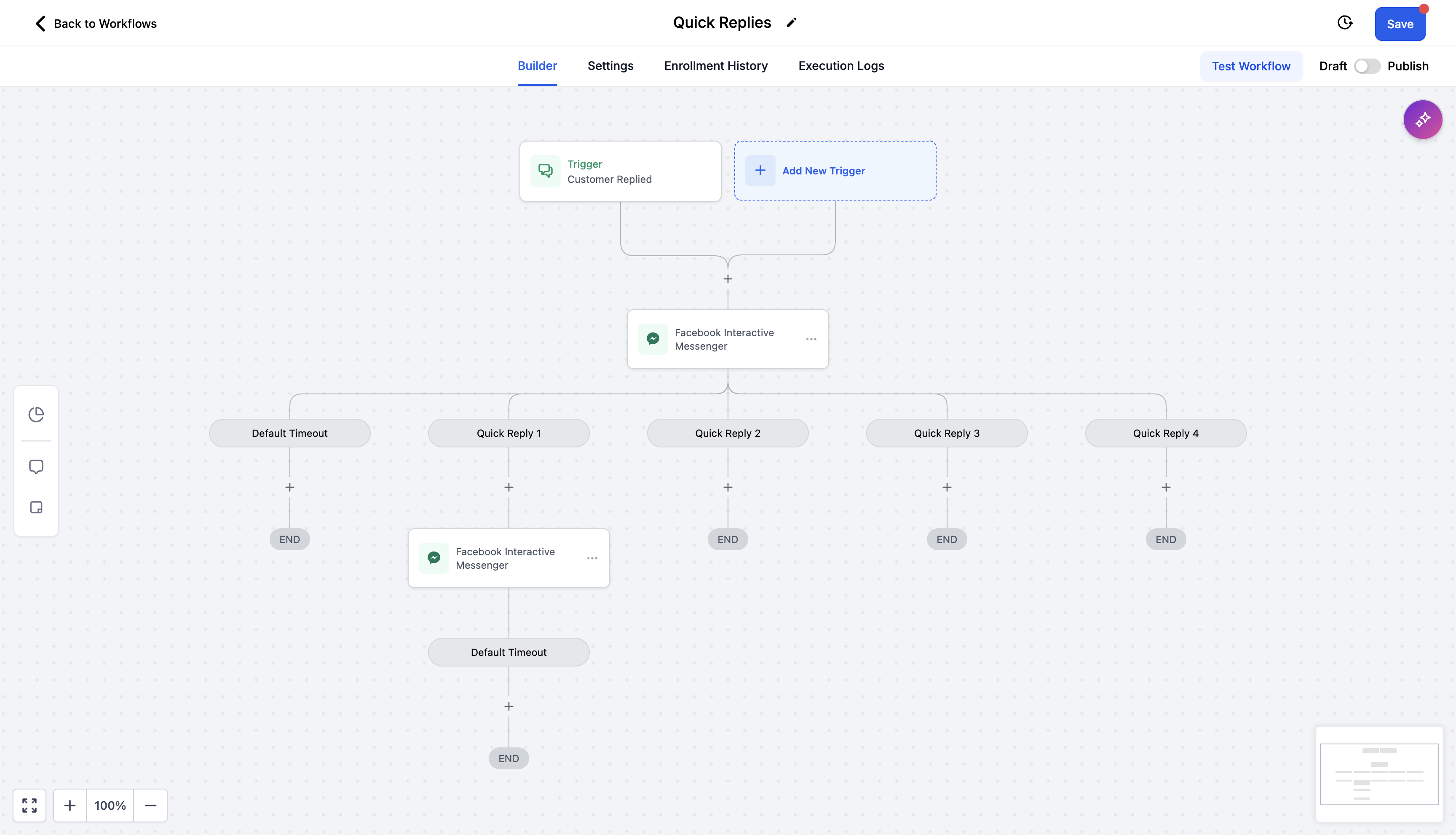Open version history clock icon
1456x835 pixels.
1345,23
